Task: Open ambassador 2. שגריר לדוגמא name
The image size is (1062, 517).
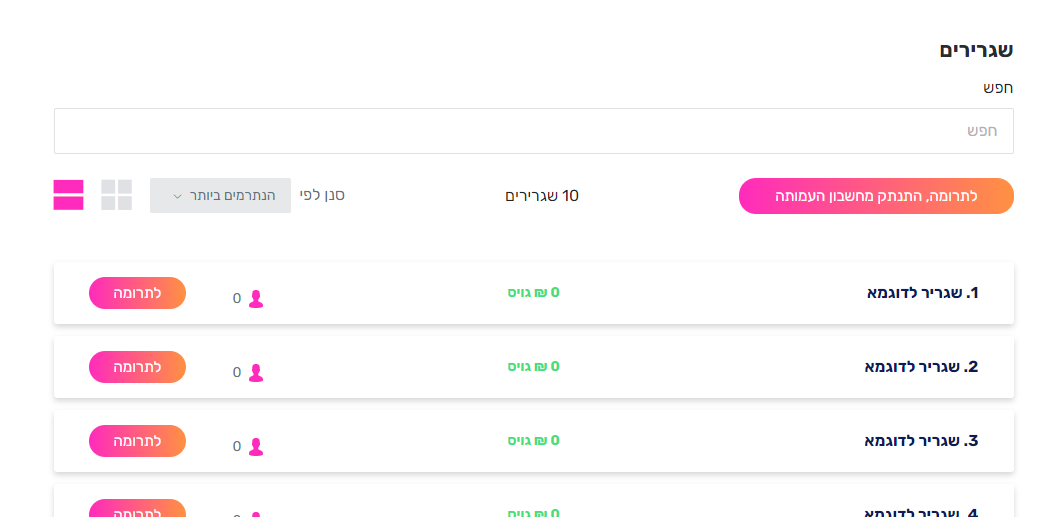Action: coord(922,367)
